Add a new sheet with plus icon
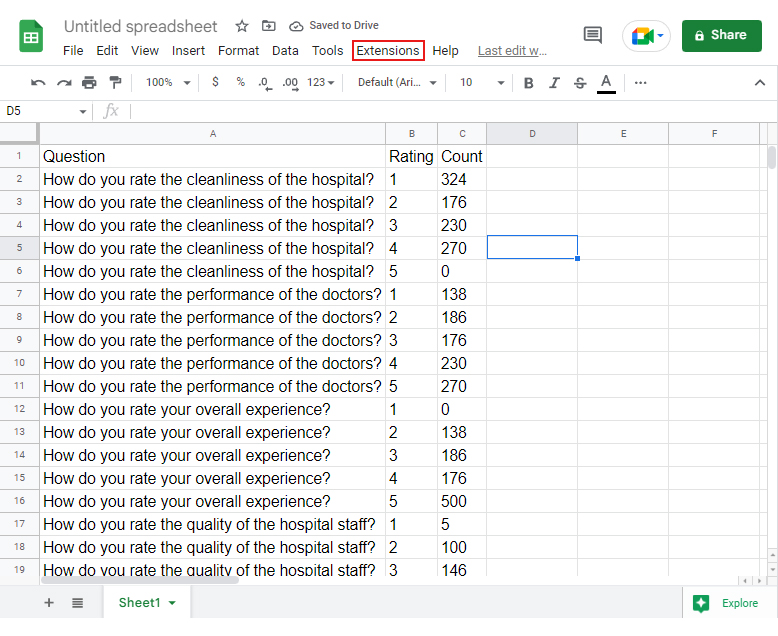 (48, 603)
